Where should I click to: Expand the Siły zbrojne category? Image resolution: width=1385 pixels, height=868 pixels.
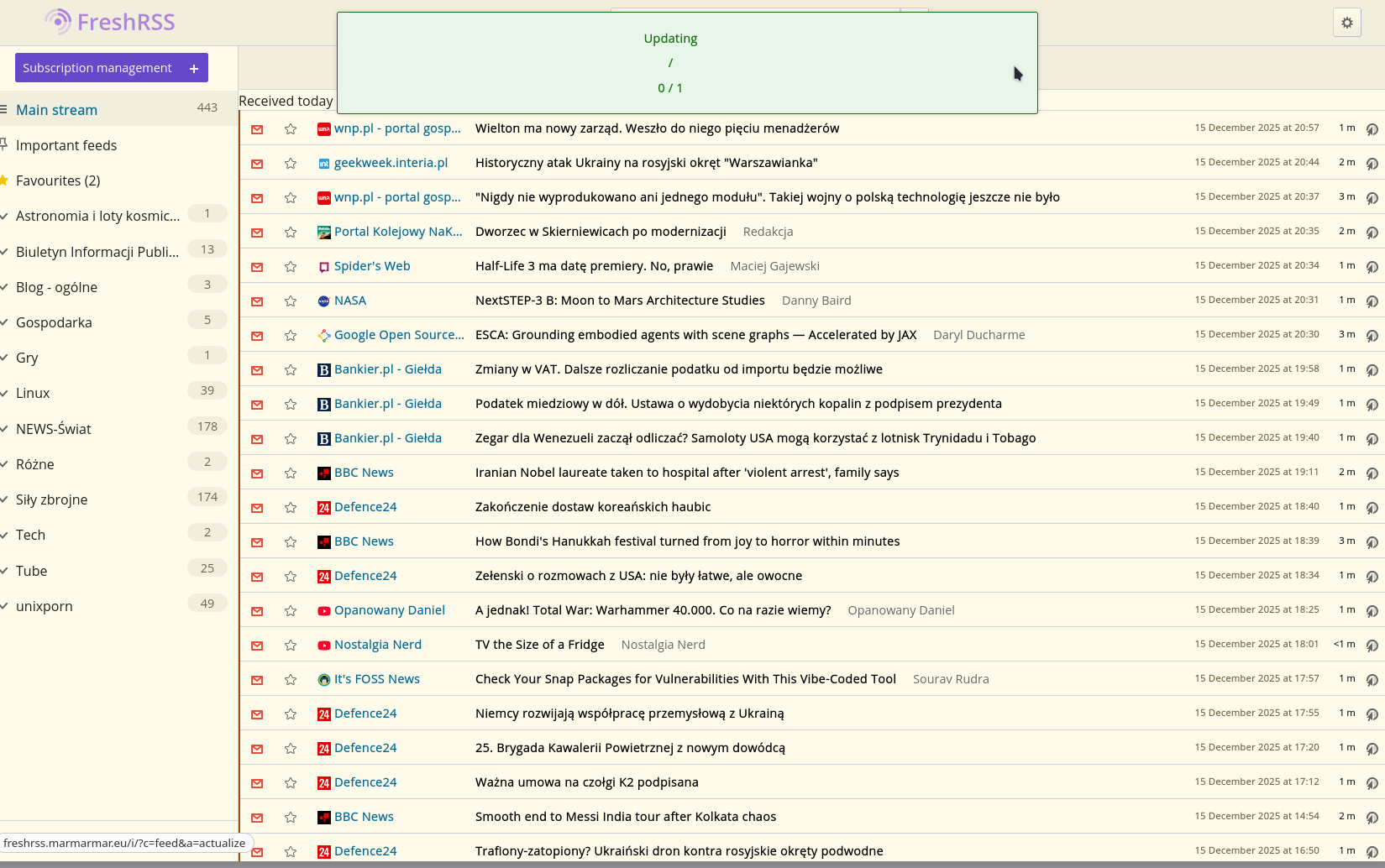pyautogui.click(x=4, y=499)
